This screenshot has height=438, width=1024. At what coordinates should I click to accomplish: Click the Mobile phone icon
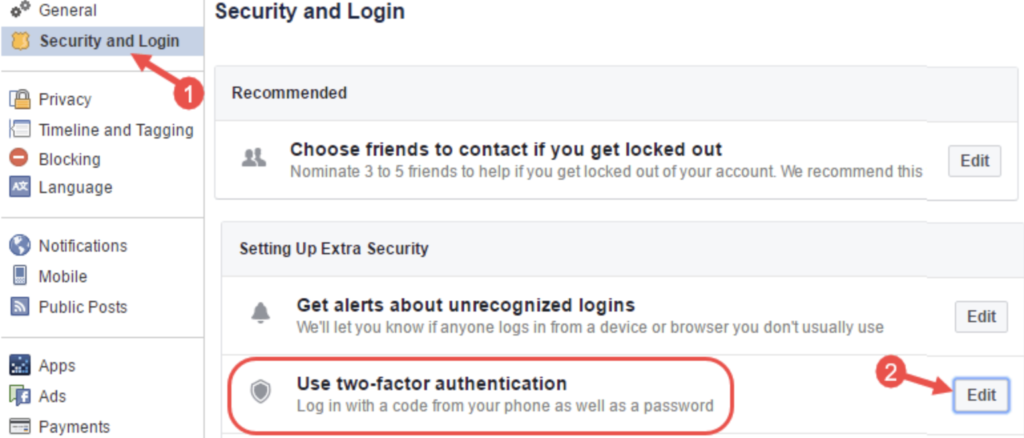click(x=20, y=276)
